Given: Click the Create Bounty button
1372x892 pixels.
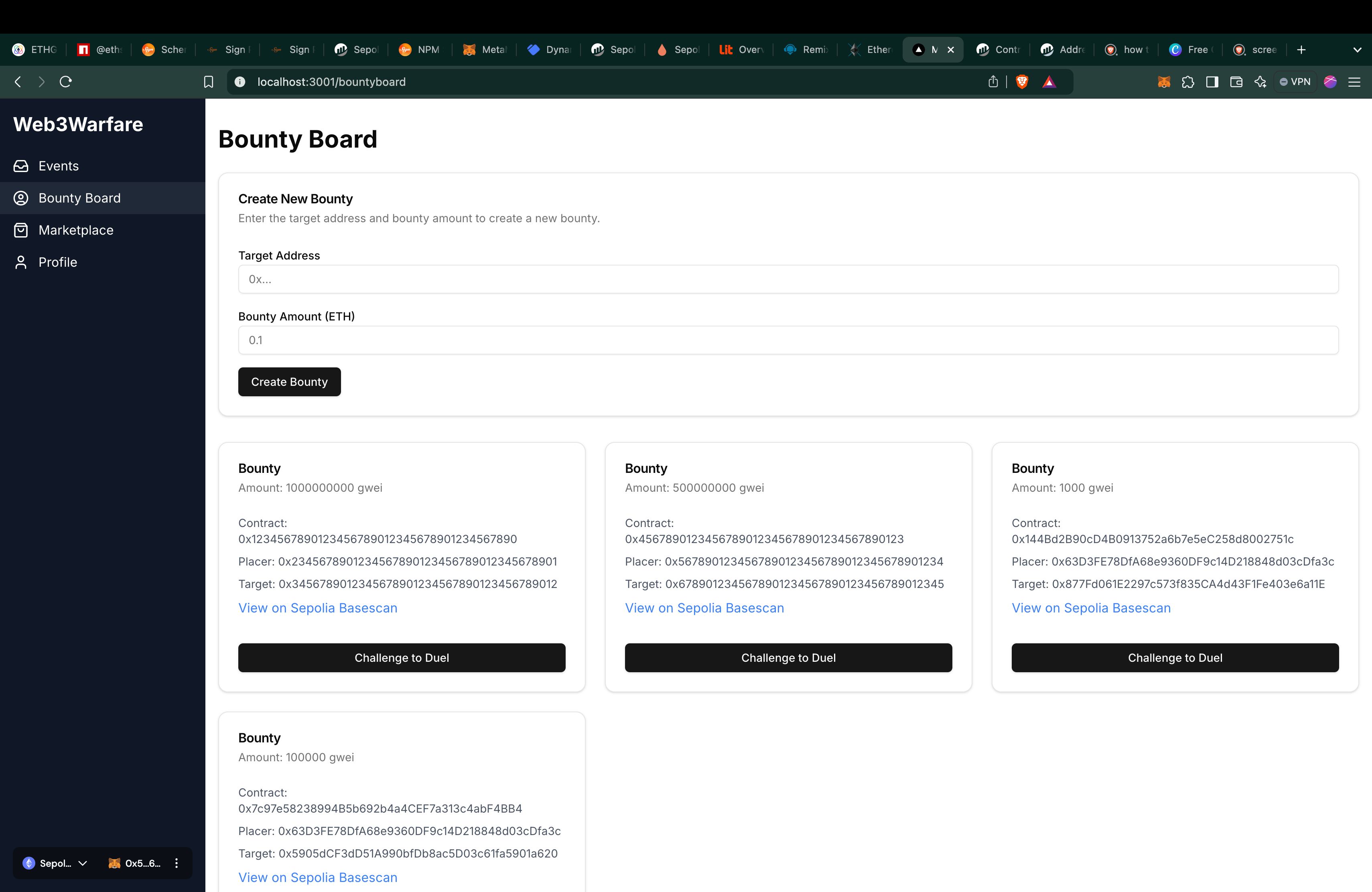Looking at the screenshot, I should tap(289, 381).
